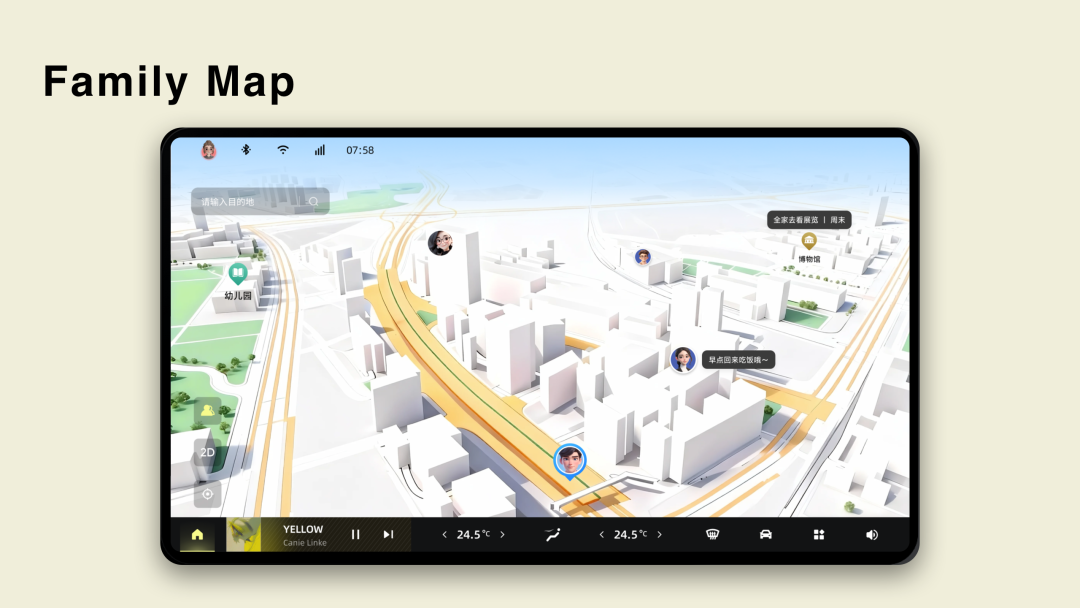Recenter the map on current location
The height and width of the screenshot is (608, 1080).
(x=207, y=494)
